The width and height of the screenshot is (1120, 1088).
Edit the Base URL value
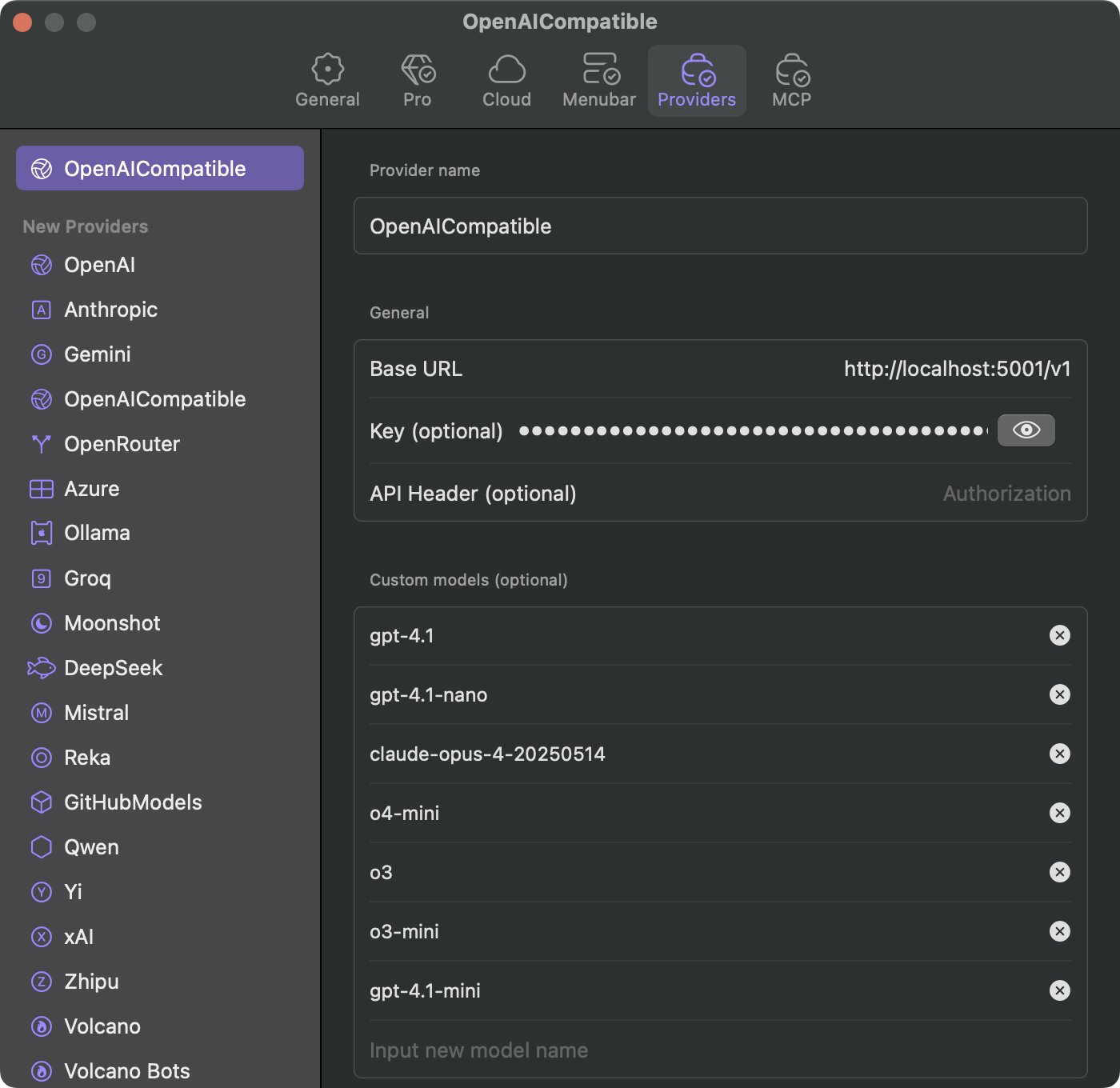click(x=957, y=369)
